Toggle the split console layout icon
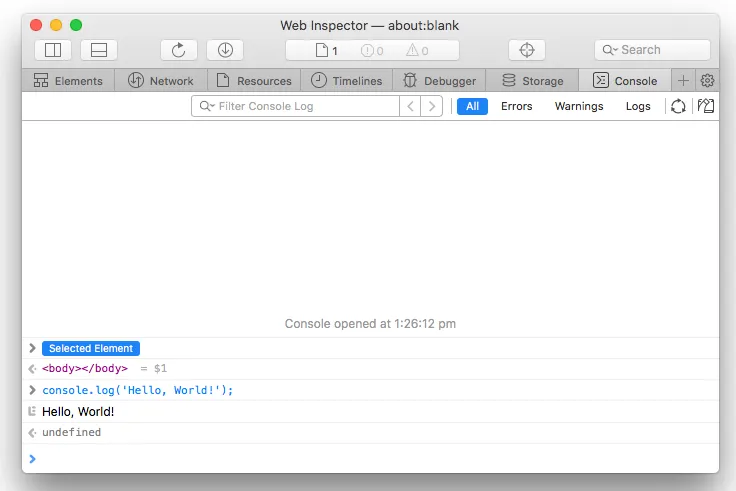The image size is (736, 491). [x=99, y=50]
